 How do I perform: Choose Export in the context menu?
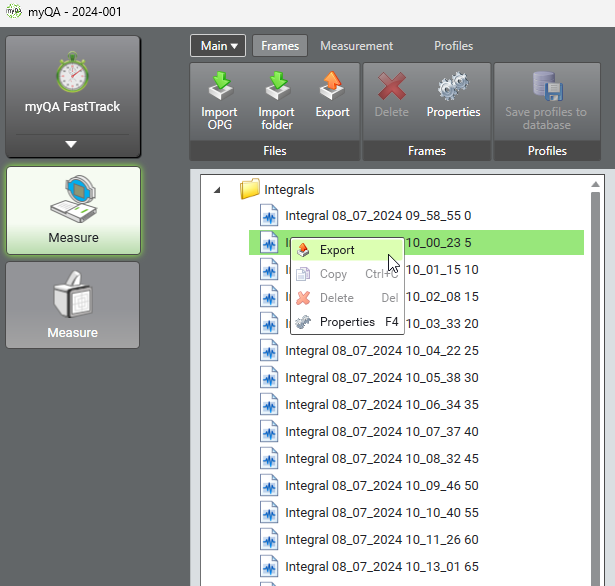(347, 250)
